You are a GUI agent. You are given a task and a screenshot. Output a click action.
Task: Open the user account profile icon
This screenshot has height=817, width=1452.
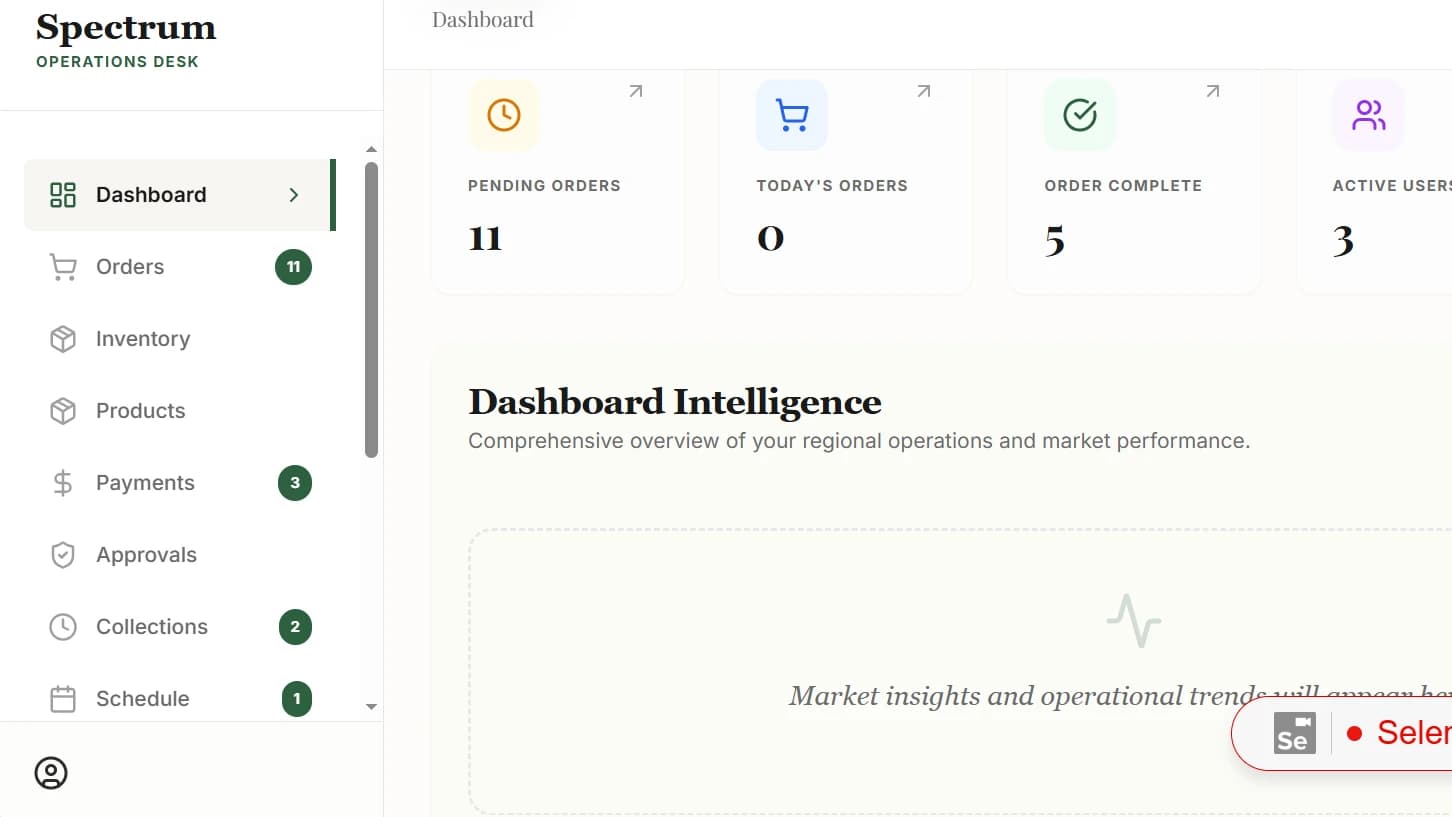click(51, 772)
